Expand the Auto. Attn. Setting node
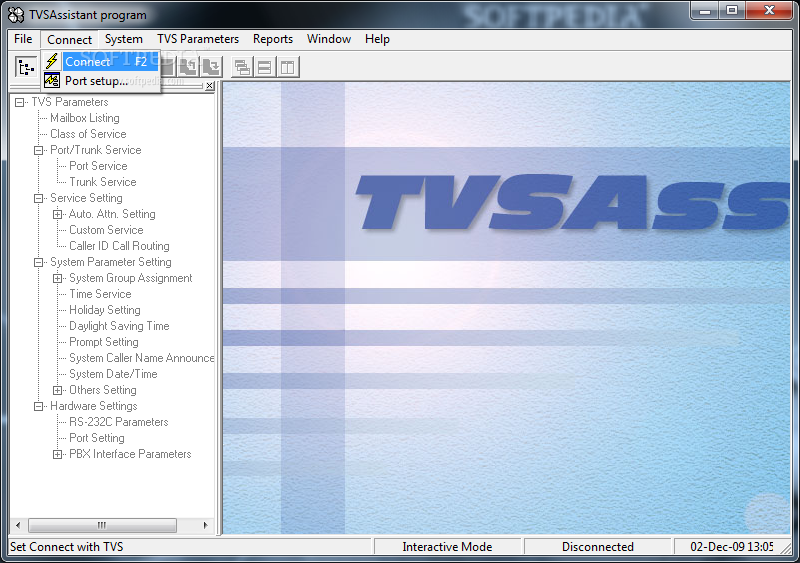Viewport: 800px width, 563px height. pyautogui.click(x=58, y=214)
